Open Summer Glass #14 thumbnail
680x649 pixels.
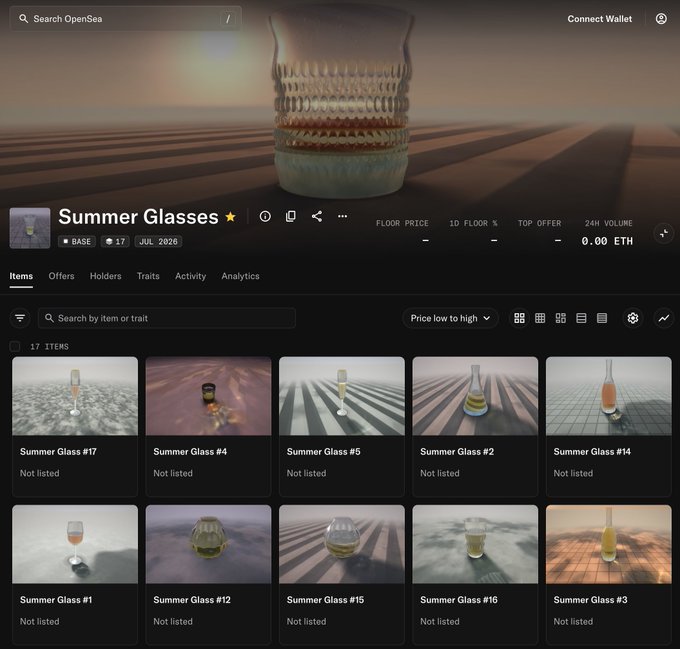click(609, 396)
